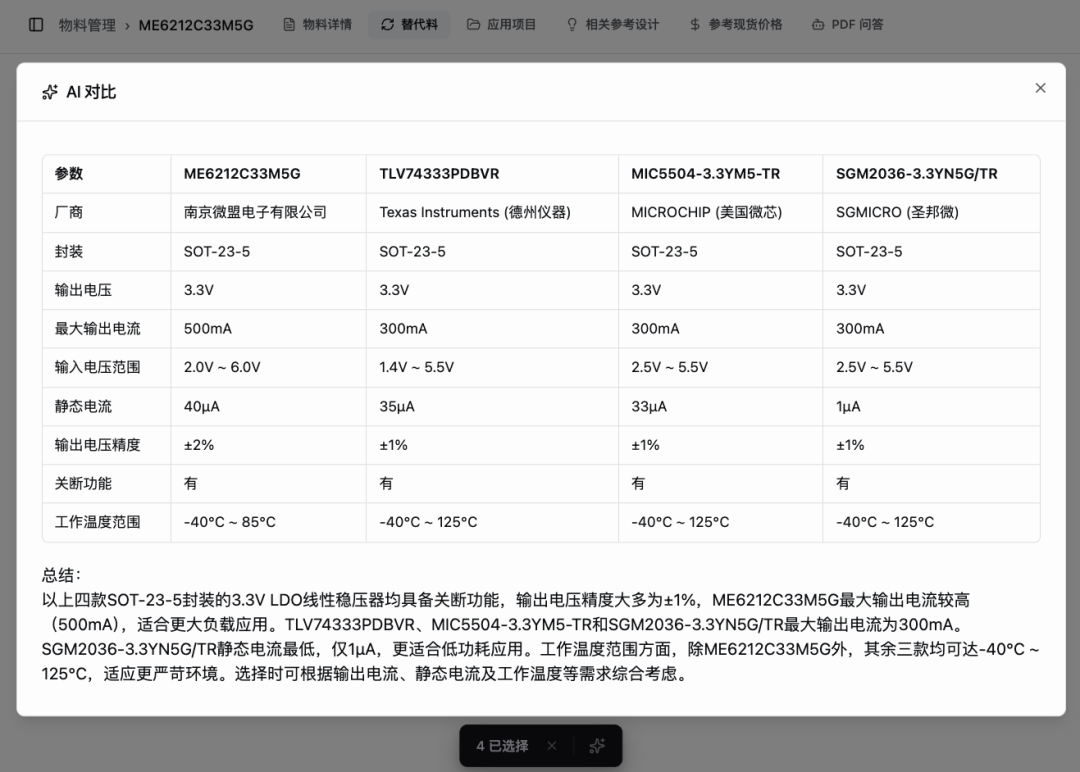Click the 替代料 refresh icon
1080x772 pixels.
coord(385,24)
